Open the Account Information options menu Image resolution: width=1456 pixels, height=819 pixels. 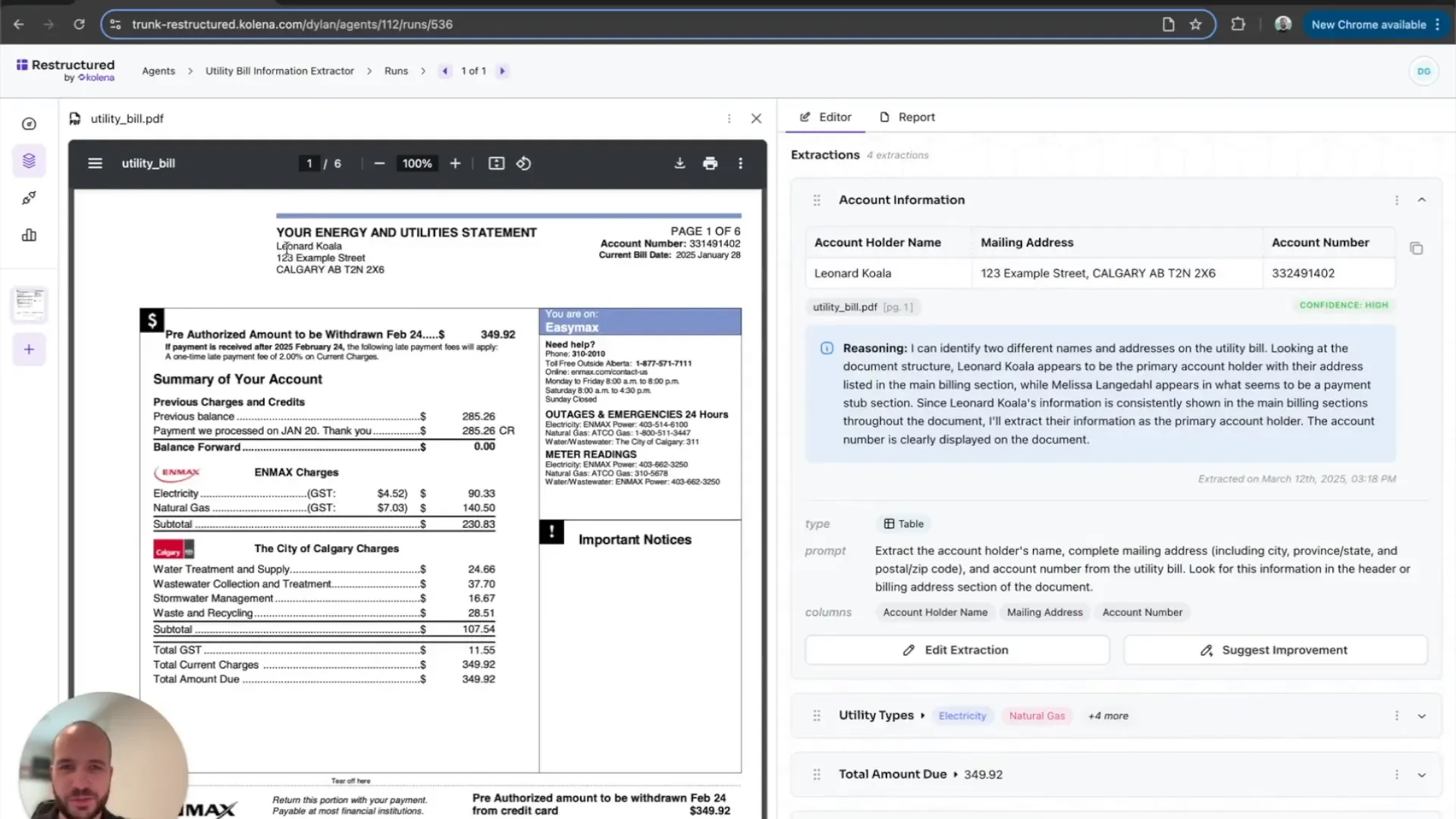(x=1397, y=200)
